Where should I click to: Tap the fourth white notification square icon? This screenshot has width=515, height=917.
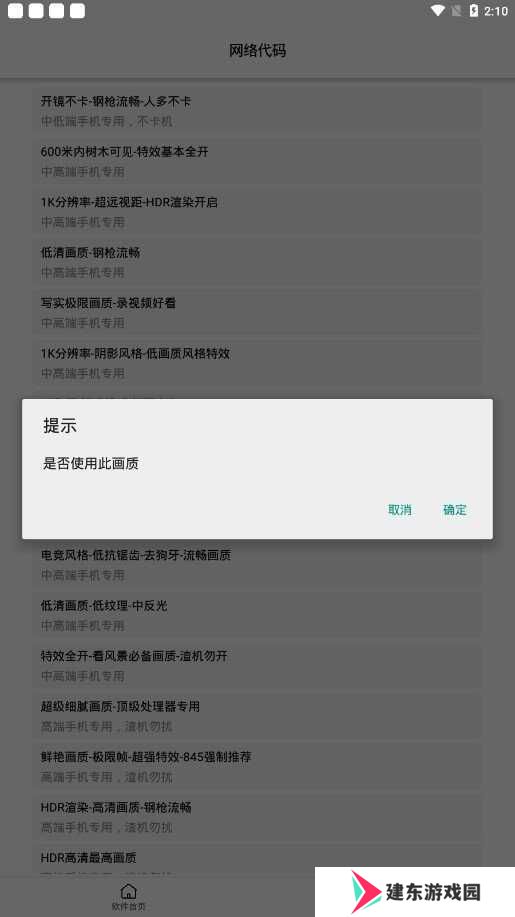pos(77,11)
